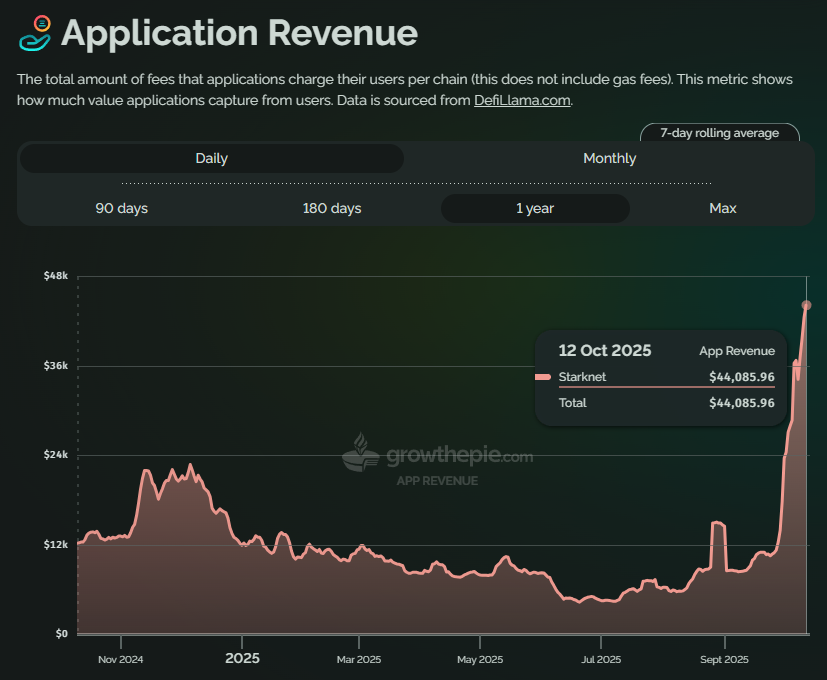827x680 pixels.
Task: Open the DefiLlama.com link
Action: pyautogui.click(x=522, y=100)
